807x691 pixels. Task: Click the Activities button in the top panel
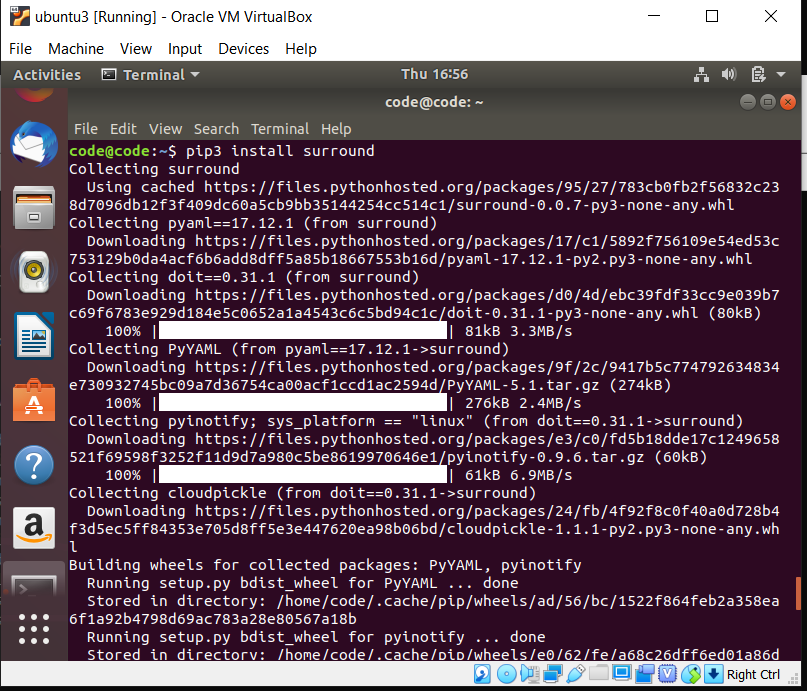pyautogui.click(x=46, y=74)
